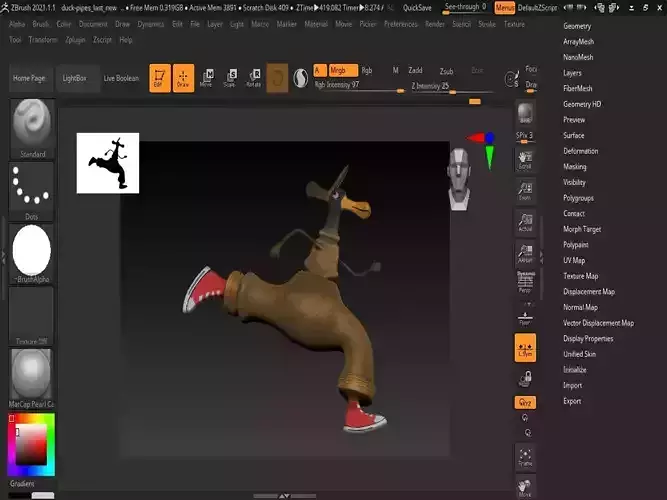Select the Move transform tool in top shelf
The height and width of the screenshot is (500, 667).
point(206,78)
